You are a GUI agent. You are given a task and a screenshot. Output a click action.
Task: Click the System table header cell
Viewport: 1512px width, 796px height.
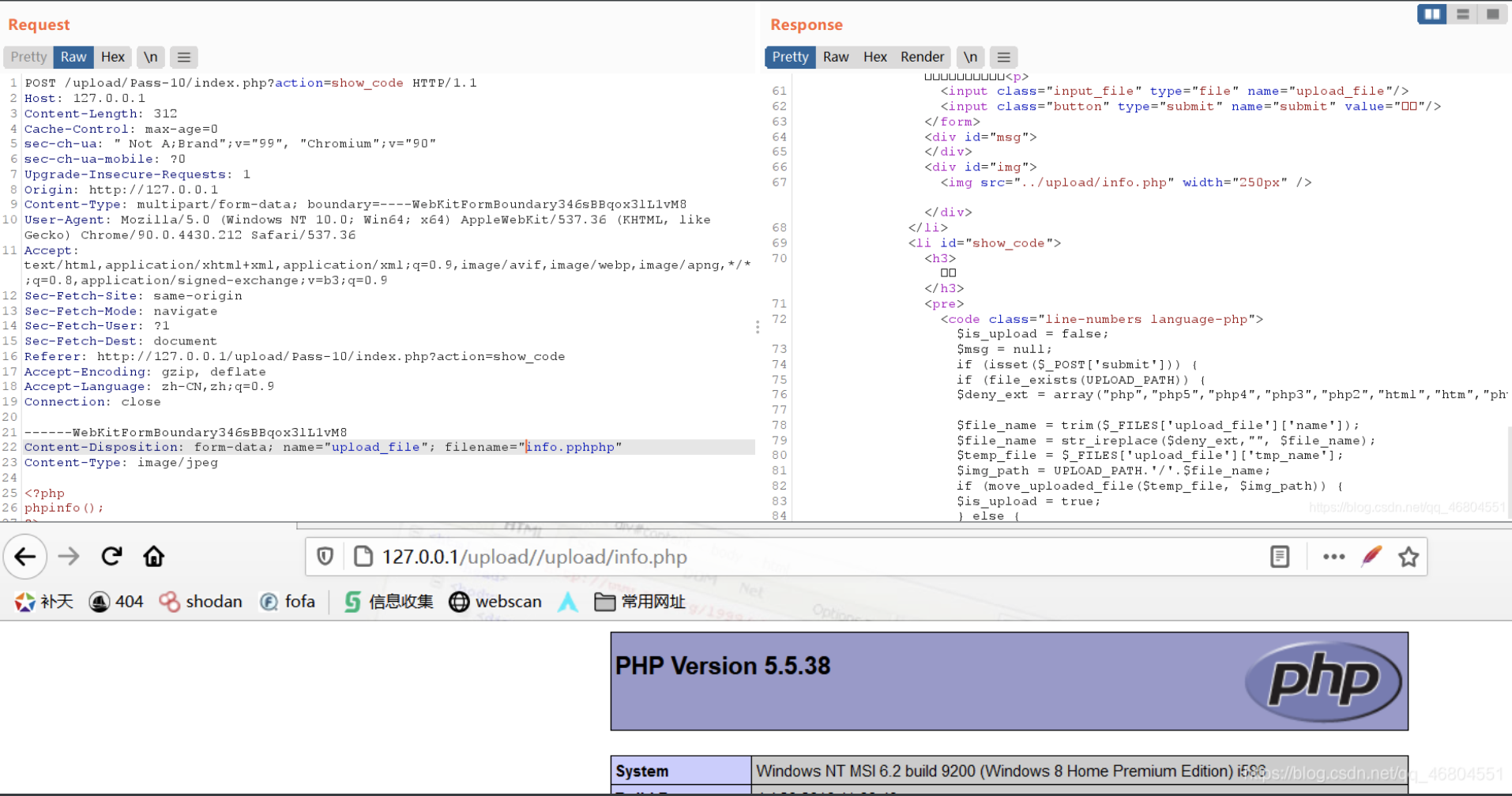(681, 771)
